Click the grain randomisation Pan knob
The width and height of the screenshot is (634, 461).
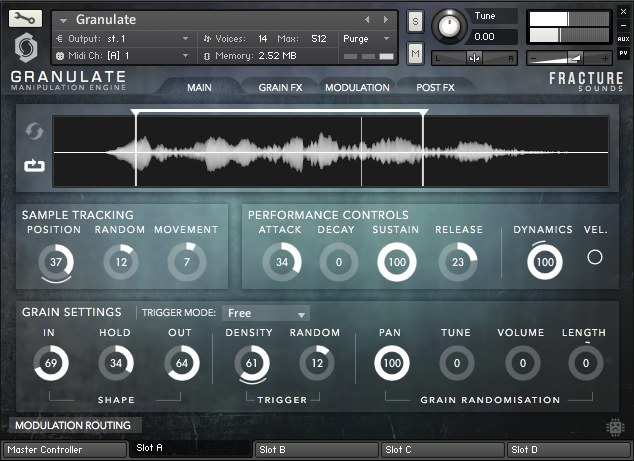(x=392, y=363)
